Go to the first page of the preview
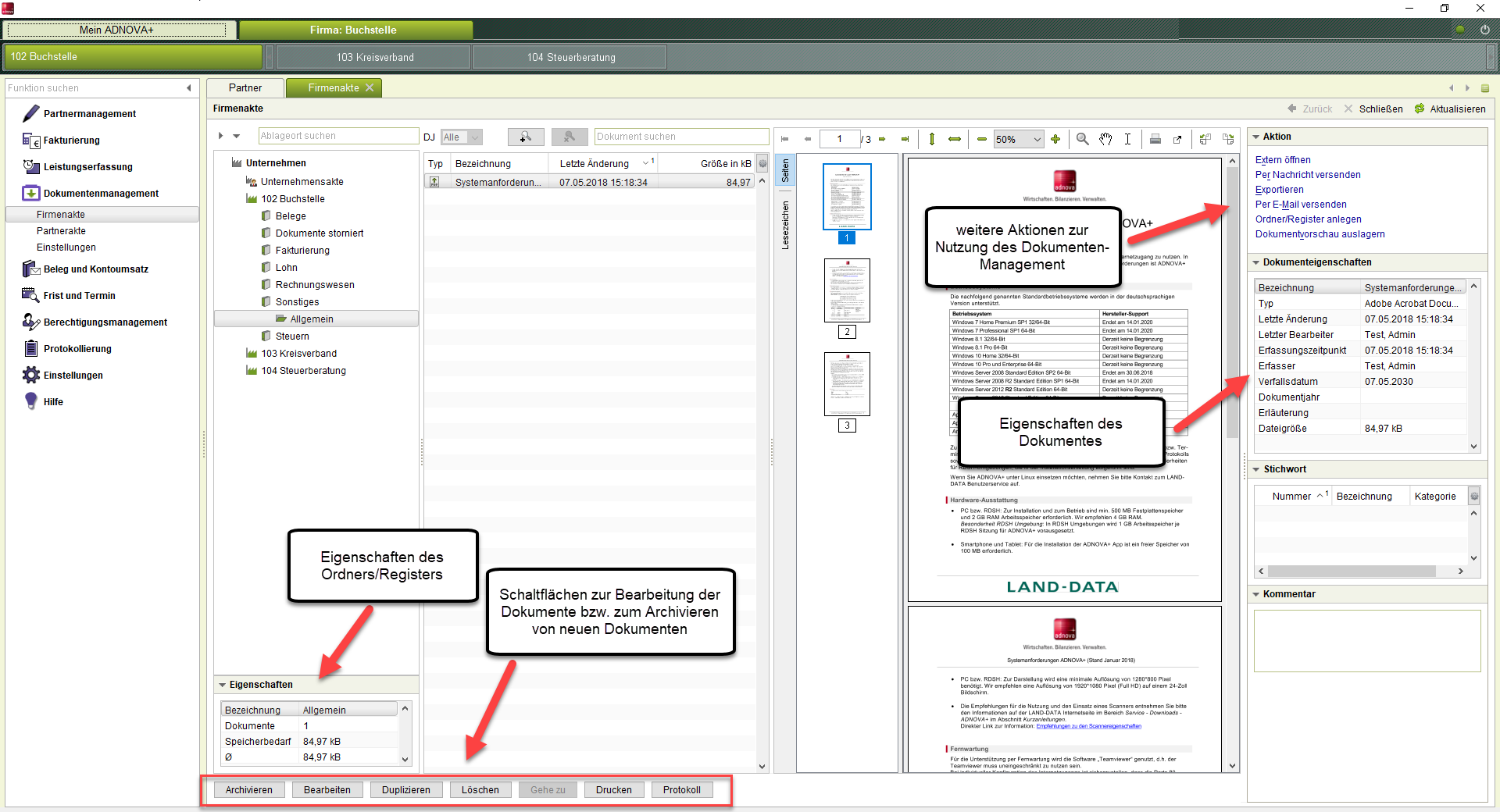The image size is (1500, 812). [784, 139]
